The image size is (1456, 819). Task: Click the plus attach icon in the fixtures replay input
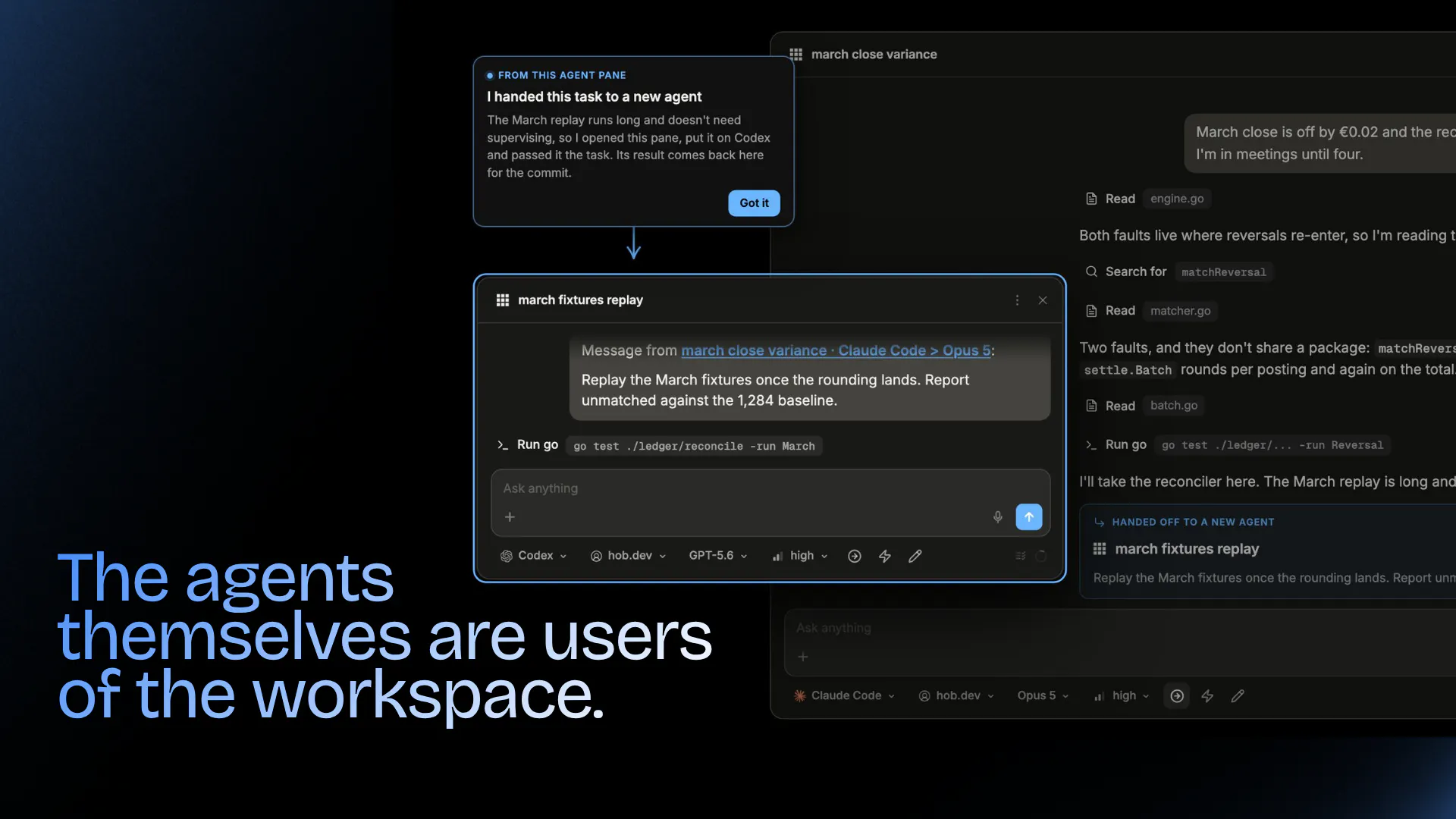click(510, 517)
